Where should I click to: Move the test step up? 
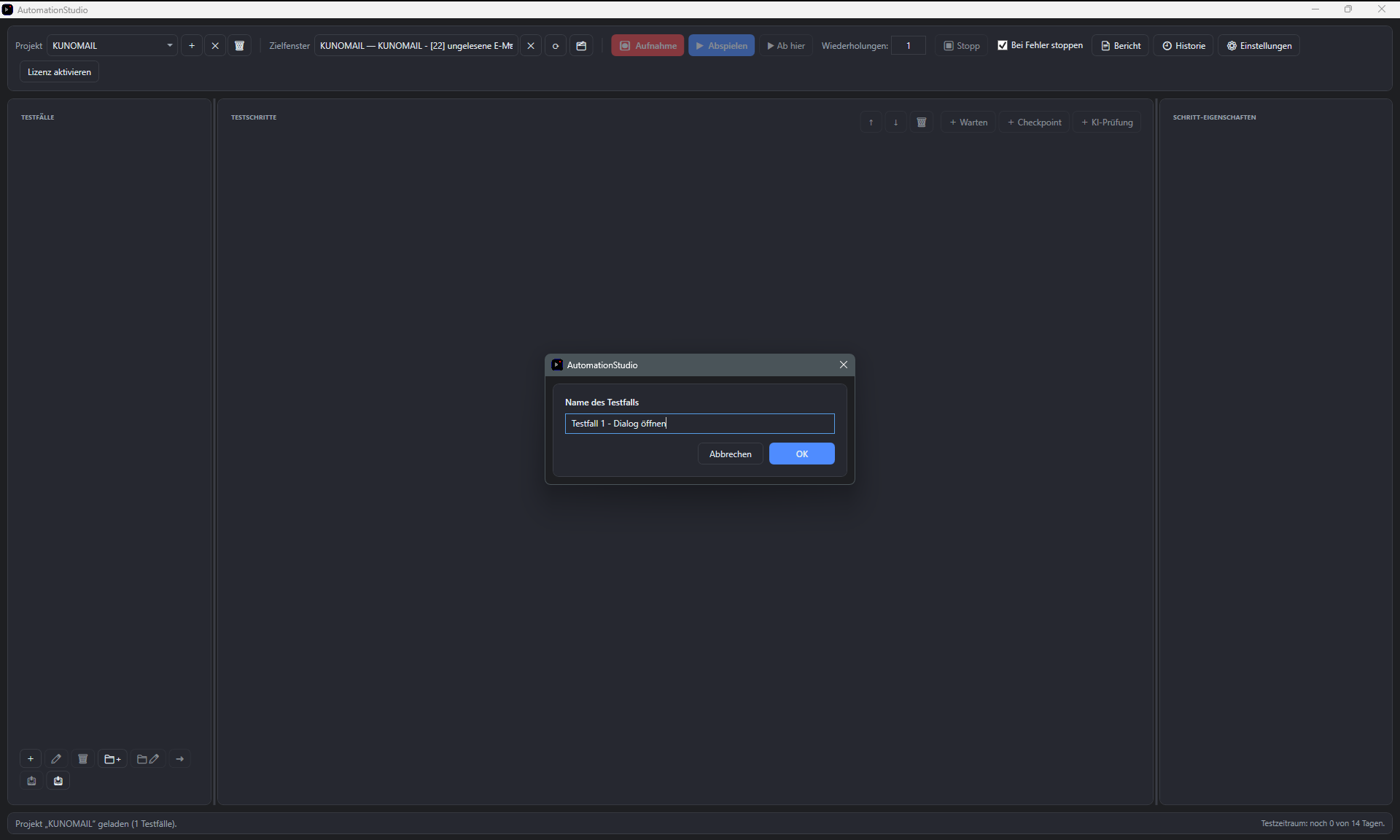click(871, 122)
